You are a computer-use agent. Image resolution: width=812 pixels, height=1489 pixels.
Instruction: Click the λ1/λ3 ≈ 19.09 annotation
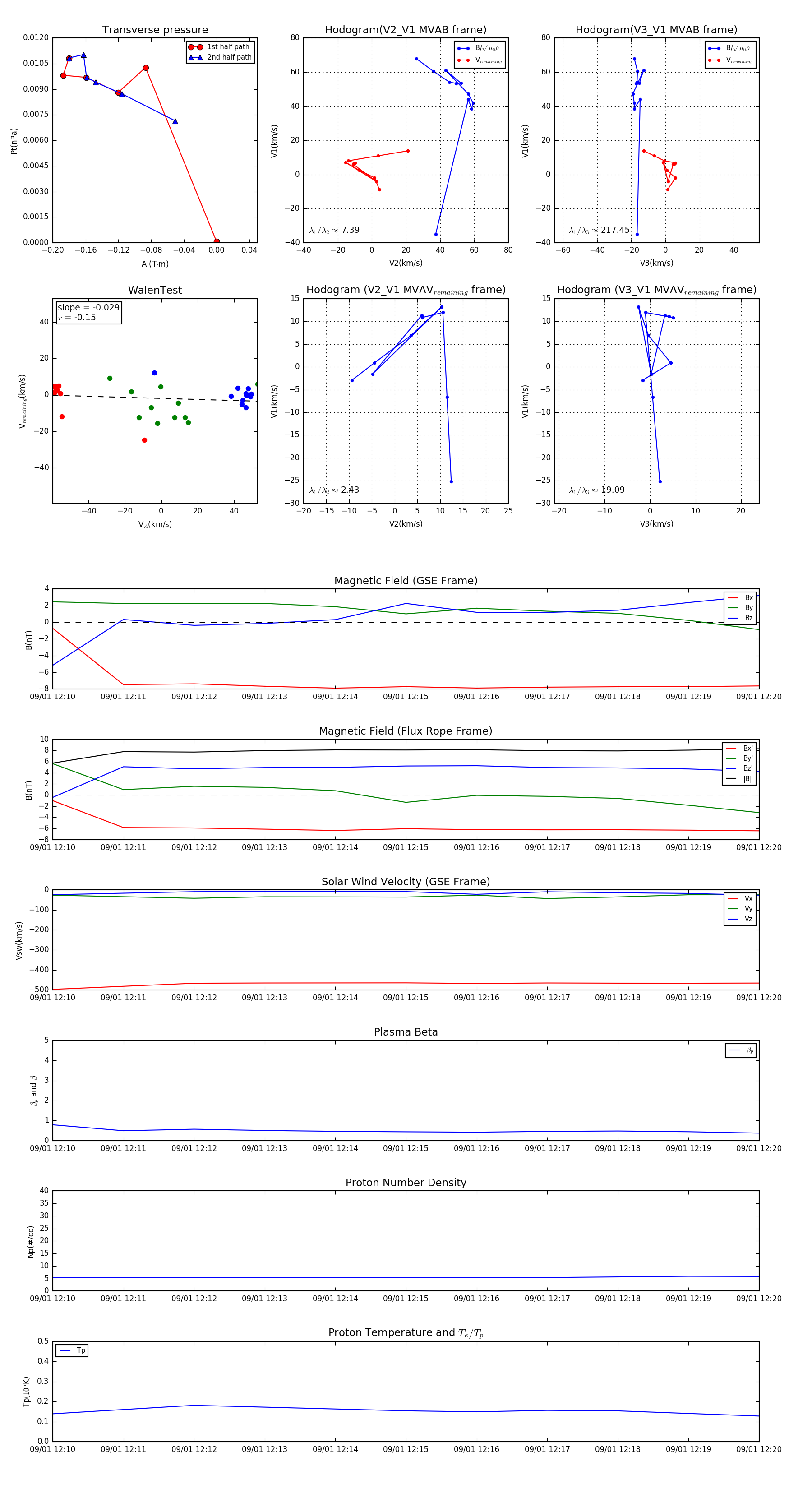pos(596,490)
